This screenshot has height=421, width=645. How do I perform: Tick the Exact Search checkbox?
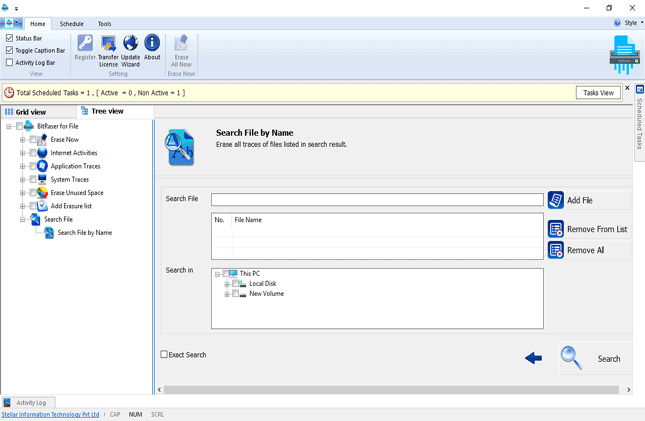pos(165,354)
